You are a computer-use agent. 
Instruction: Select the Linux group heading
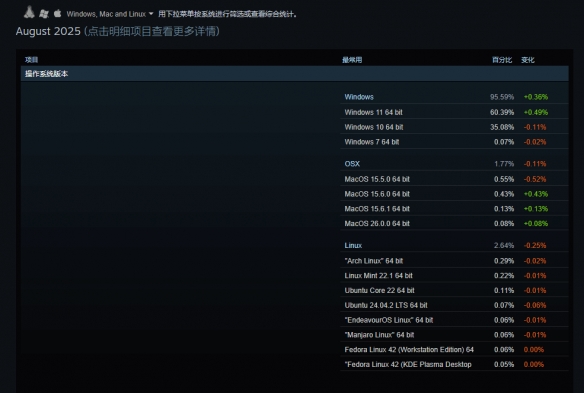point(353,245)
